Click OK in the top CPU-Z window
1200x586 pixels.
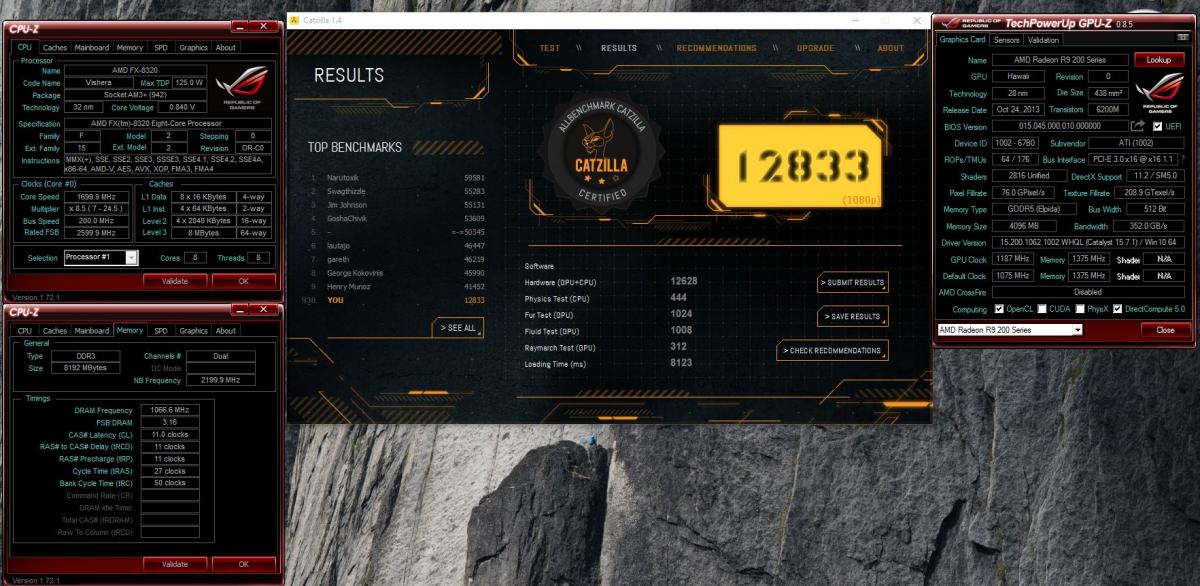(x=243, y=281)
